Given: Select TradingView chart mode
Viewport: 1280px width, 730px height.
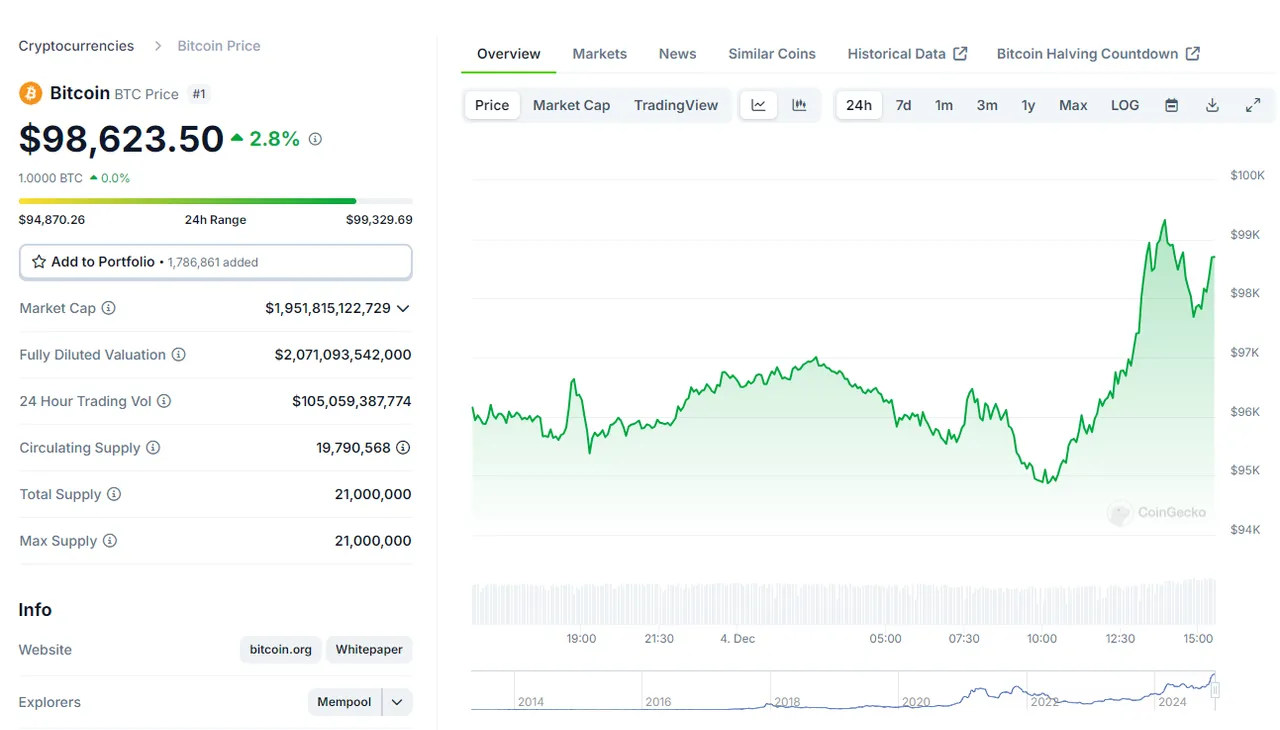Looking at the screenshot, I should (x=676, y=105).
